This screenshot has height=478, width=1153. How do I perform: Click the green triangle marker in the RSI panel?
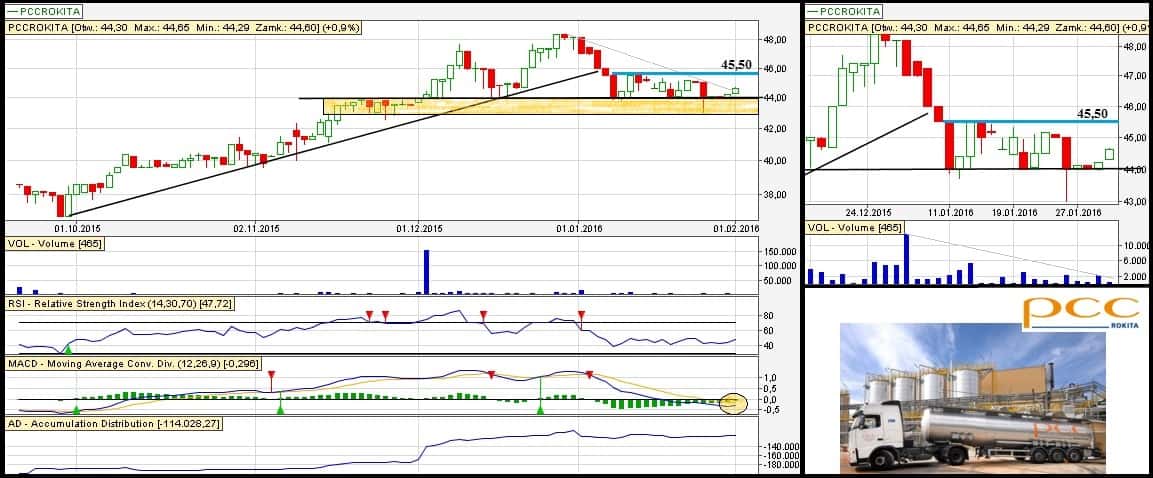coord(67,348)
